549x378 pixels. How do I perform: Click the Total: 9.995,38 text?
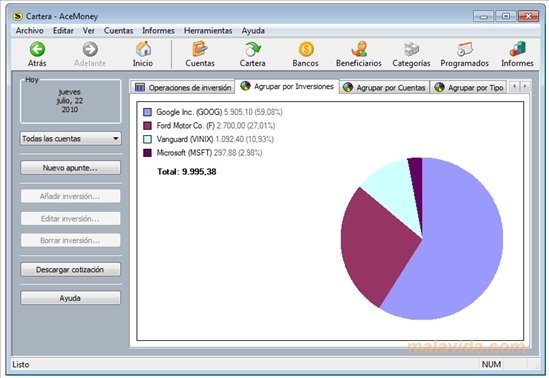(x=187, y=172)
